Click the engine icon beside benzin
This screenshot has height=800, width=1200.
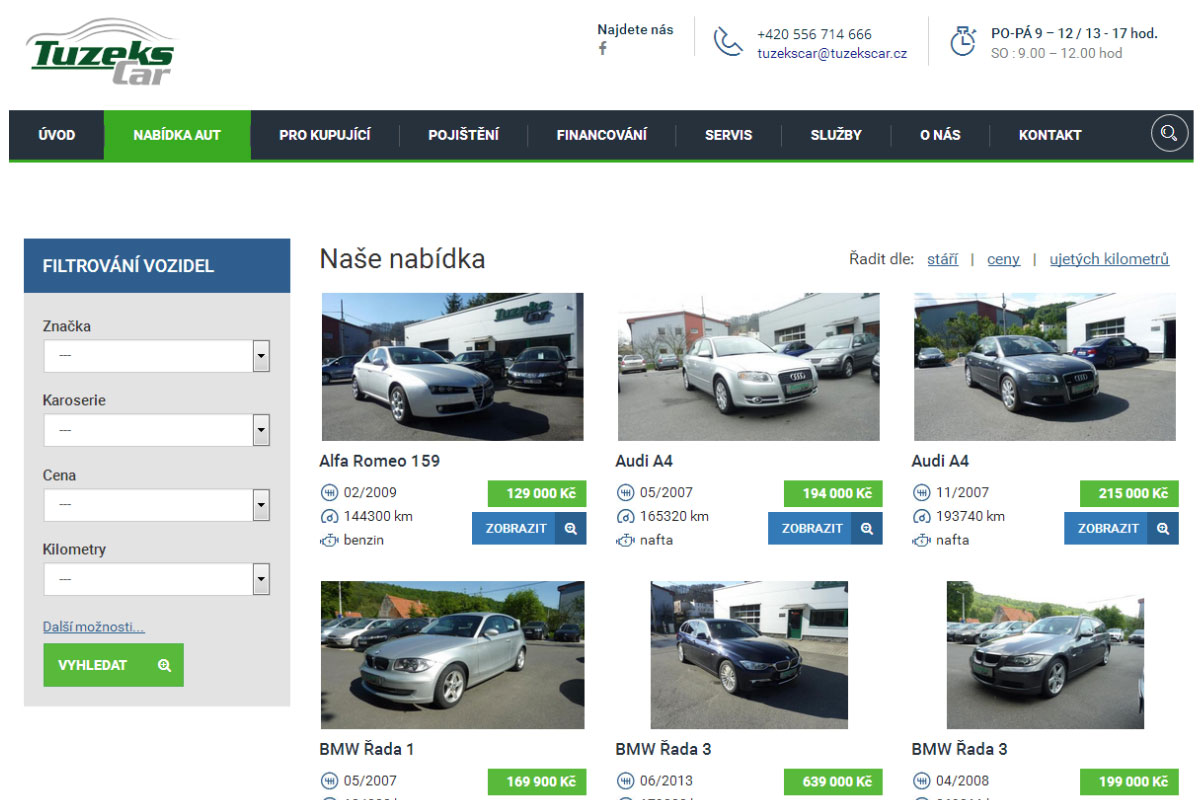[329, 540]
